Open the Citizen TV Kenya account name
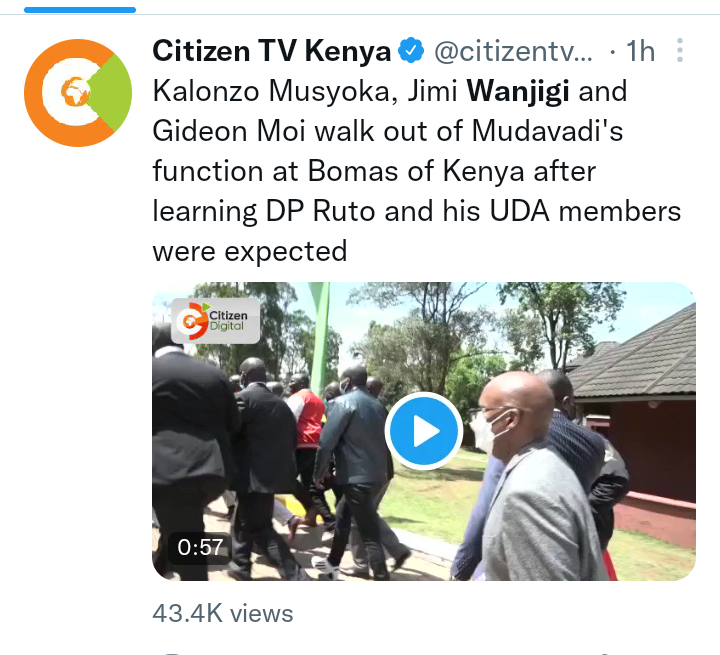The image size is (720, 655). click(271, 51)
